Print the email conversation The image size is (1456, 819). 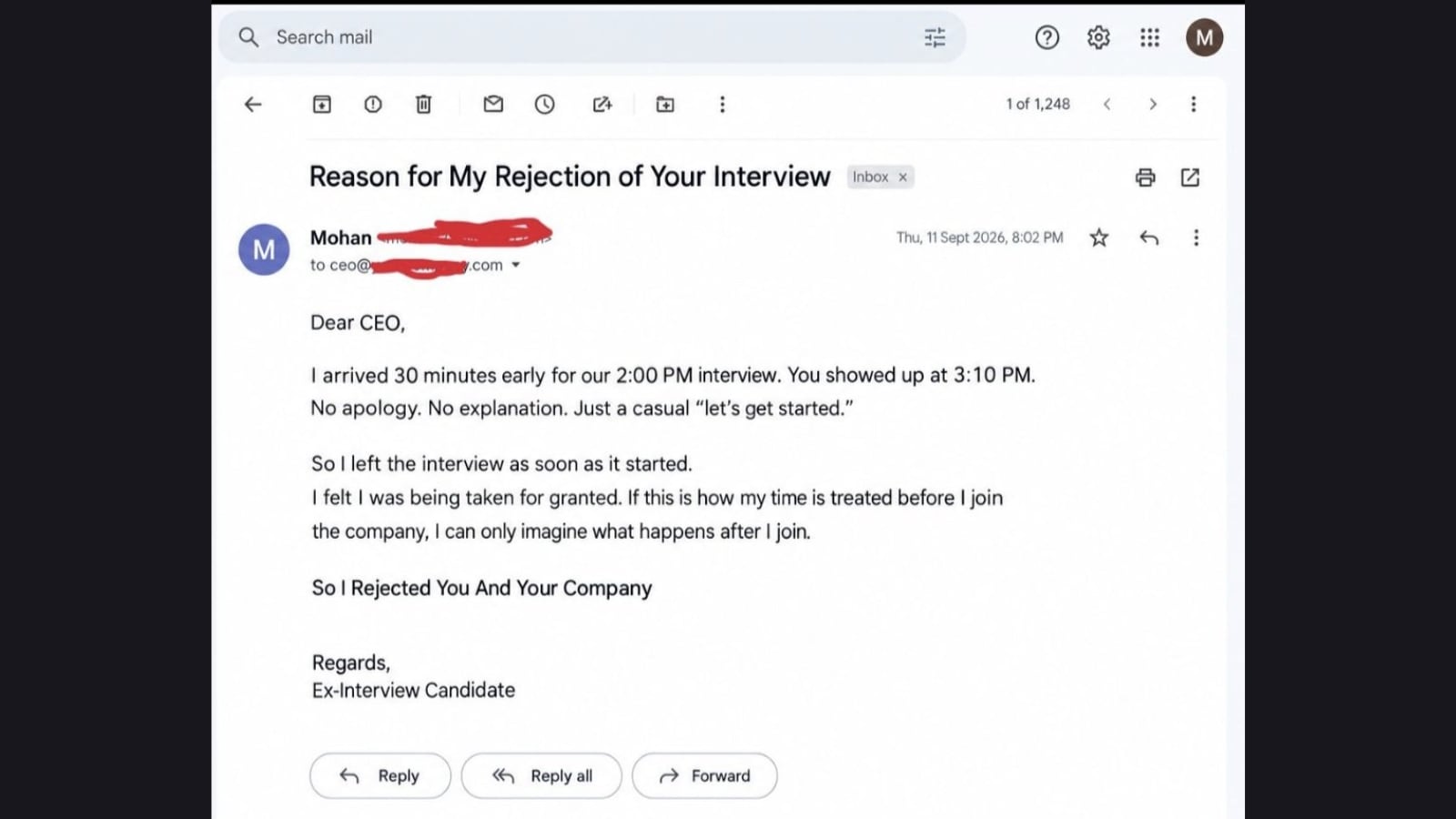(x=1146, y=177)
